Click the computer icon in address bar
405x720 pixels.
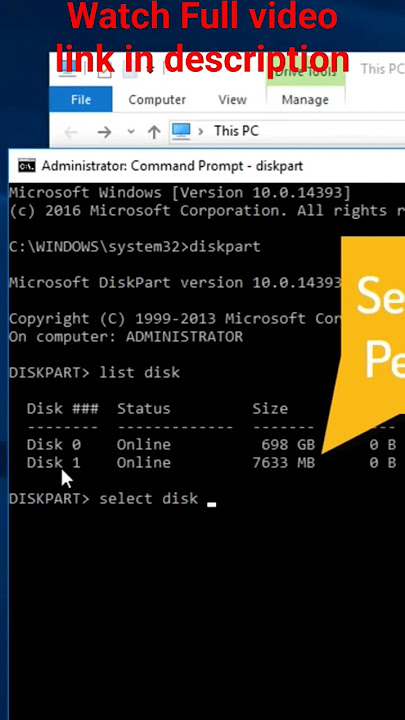[x=181, y=131]
